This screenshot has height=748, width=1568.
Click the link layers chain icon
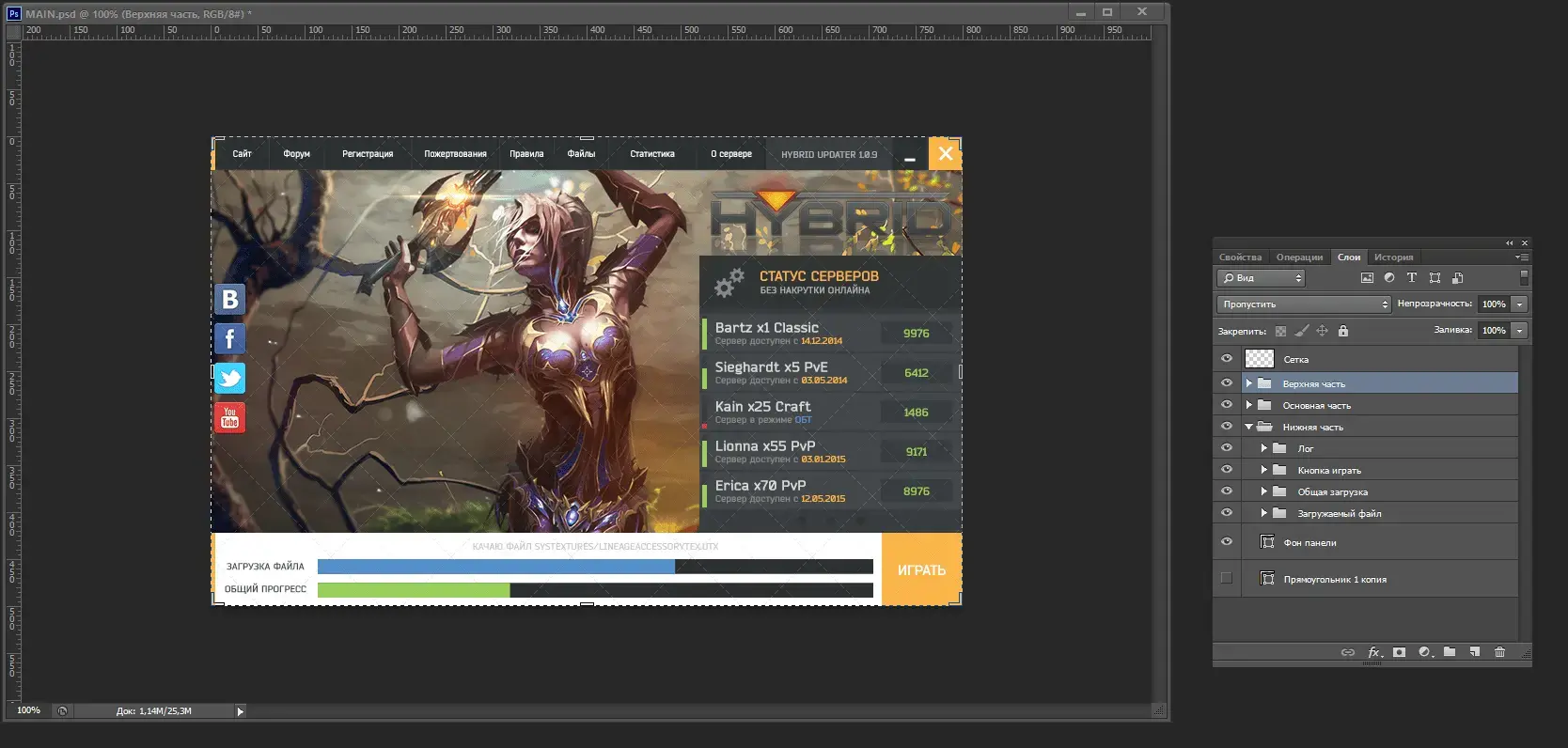(x=1348, y=652)
